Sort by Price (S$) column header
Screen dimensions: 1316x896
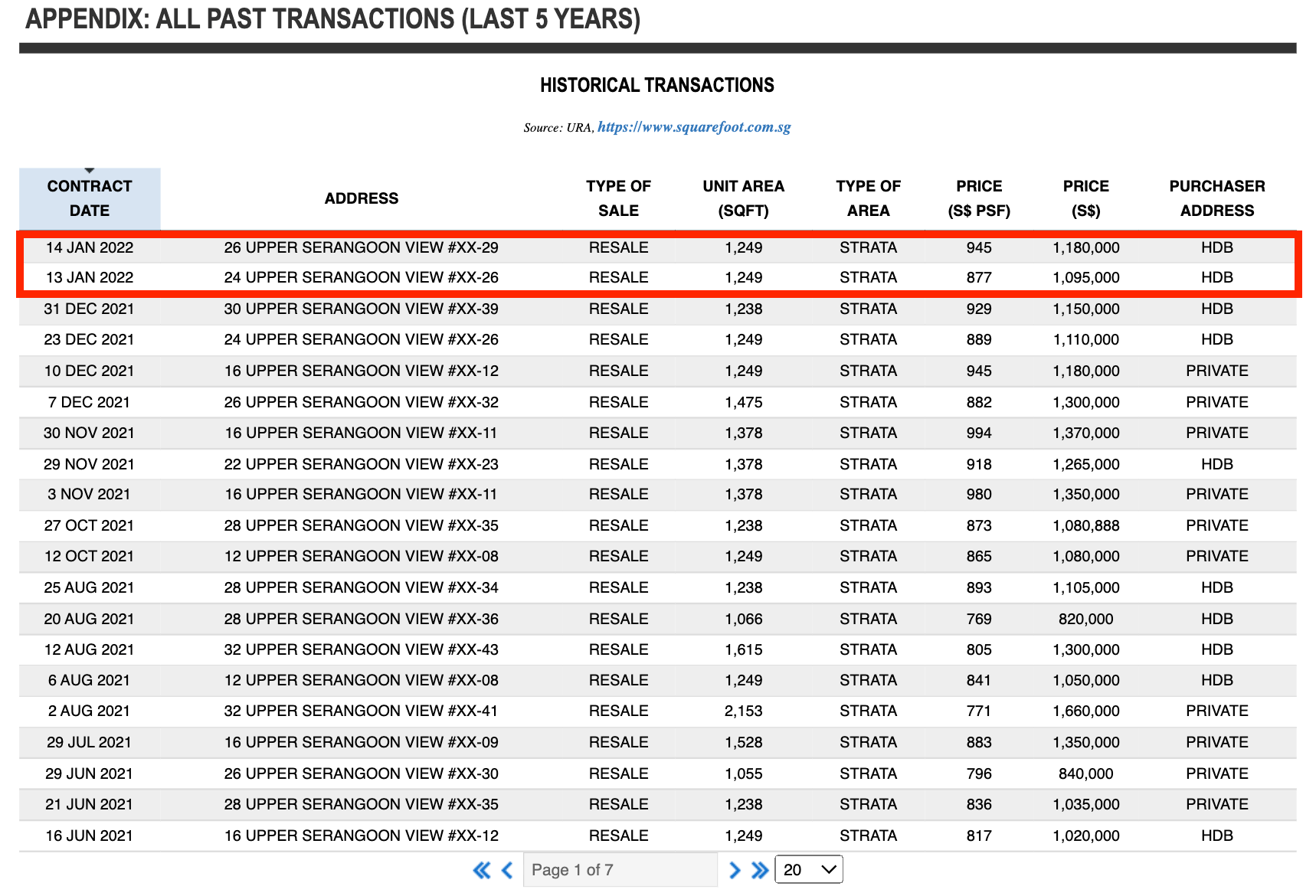pos(1086,198)
